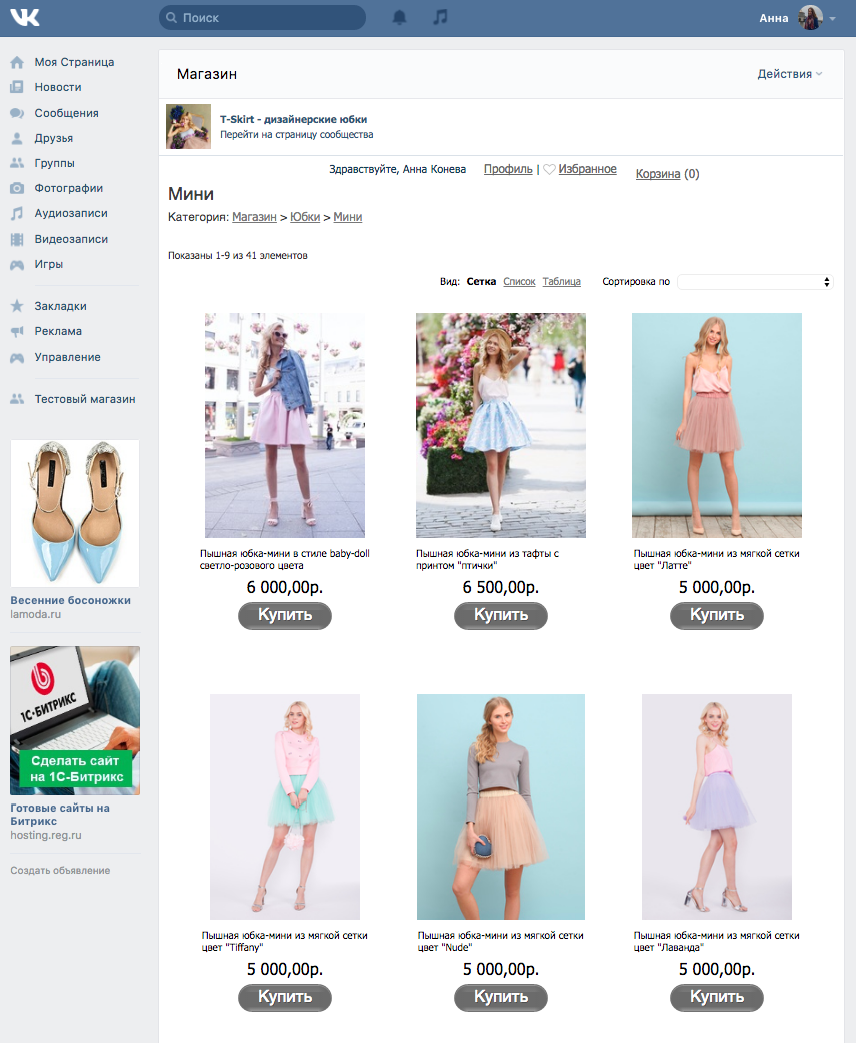Click the Фотографии camera icon in sidebar
The width and height of the screenshot is (856, 1043).
[17, 188]
